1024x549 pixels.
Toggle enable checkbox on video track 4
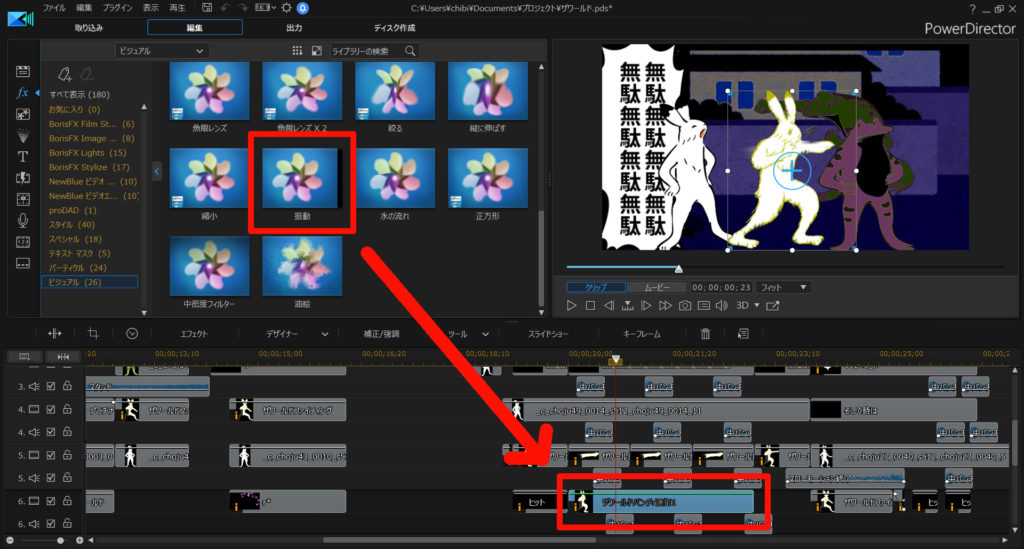click(51, 409)
